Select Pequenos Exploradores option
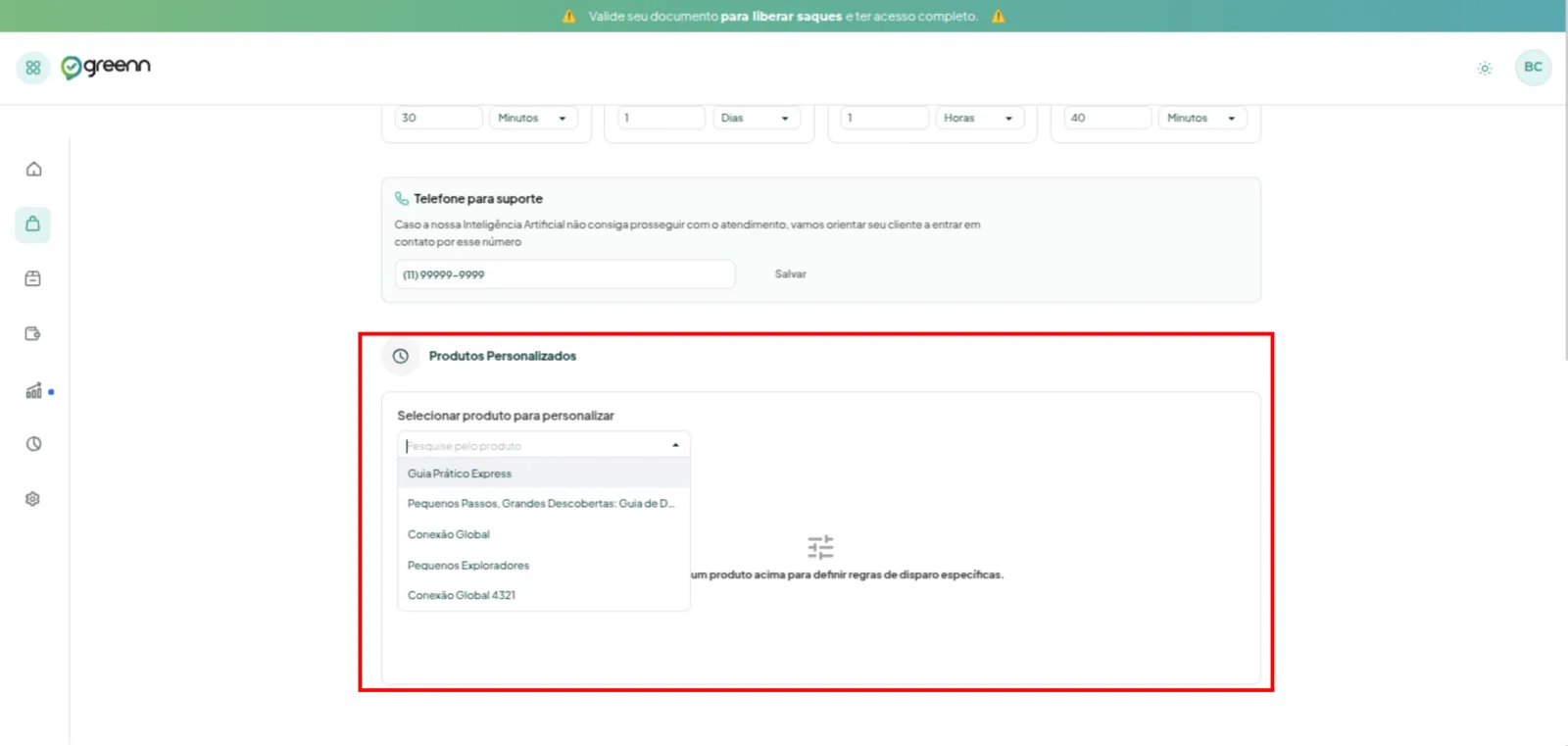The width and height of the screenshot is (1568, 746). pyautogui.click(x=544, y=565)
